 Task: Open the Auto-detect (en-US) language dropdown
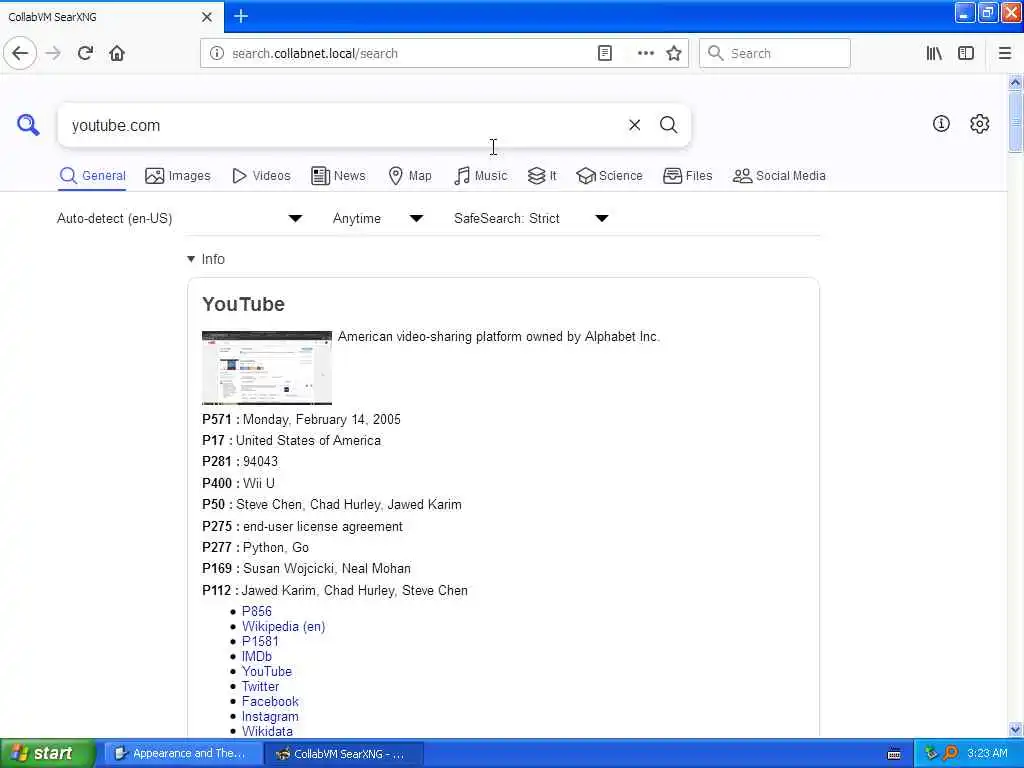tap(180, 218)
